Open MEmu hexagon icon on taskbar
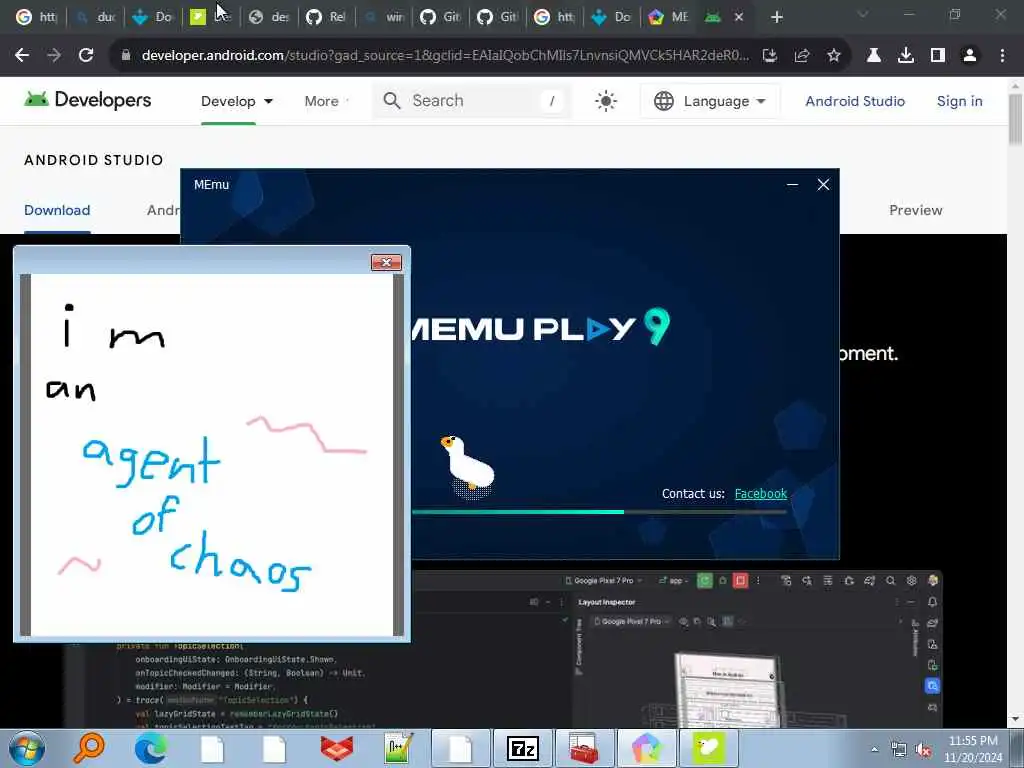This screenshot has height=768, width=1024. 646,748
